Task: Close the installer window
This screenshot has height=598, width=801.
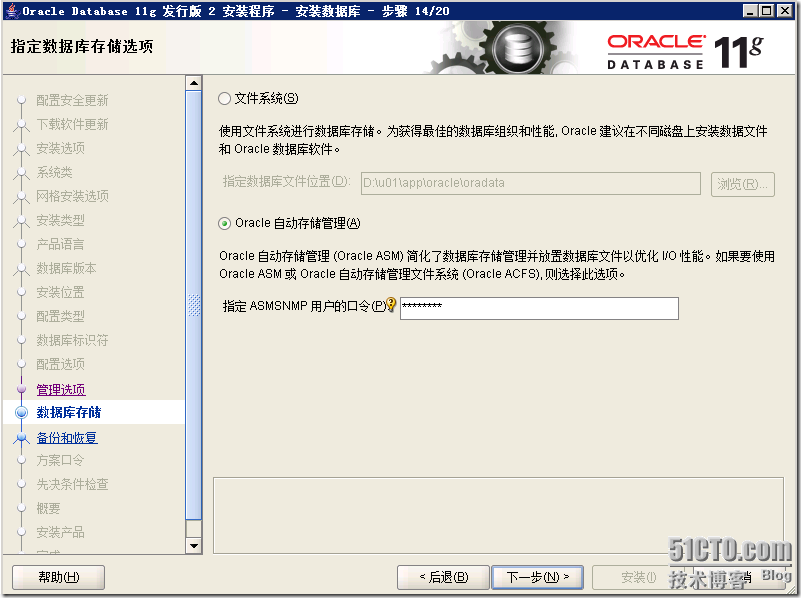Action: [x=785, y=11]
